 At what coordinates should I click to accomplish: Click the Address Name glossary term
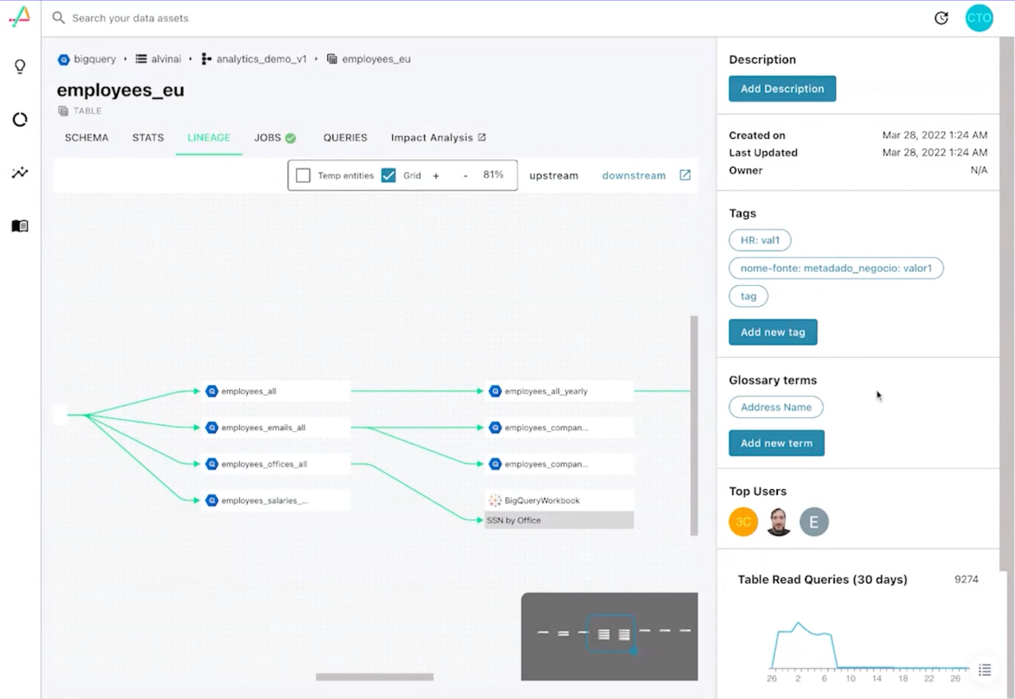(775, 407)
